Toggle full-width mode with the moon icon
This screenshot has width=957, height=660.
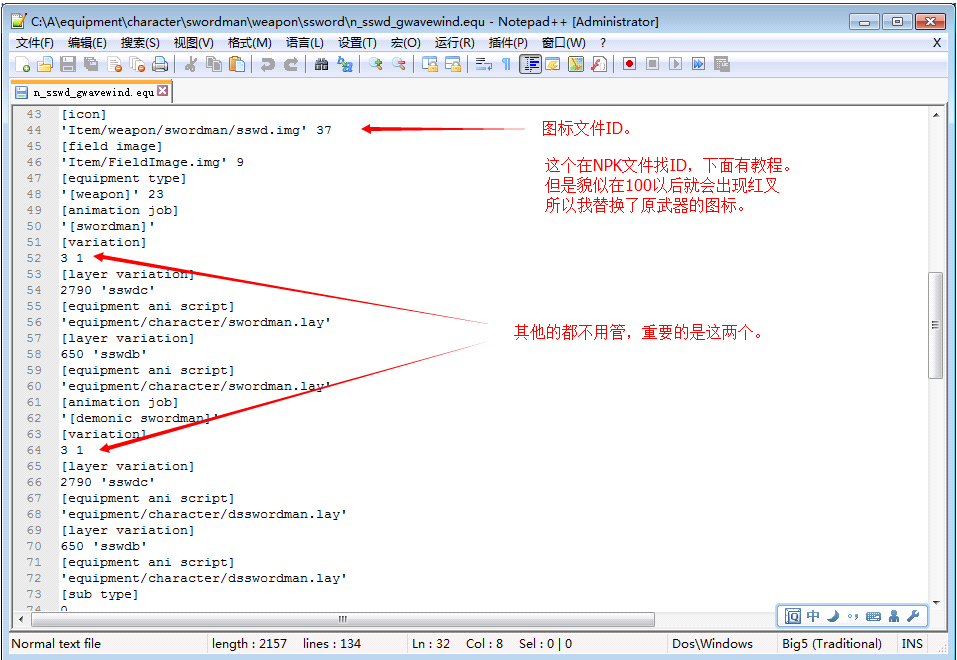[833, 616]
